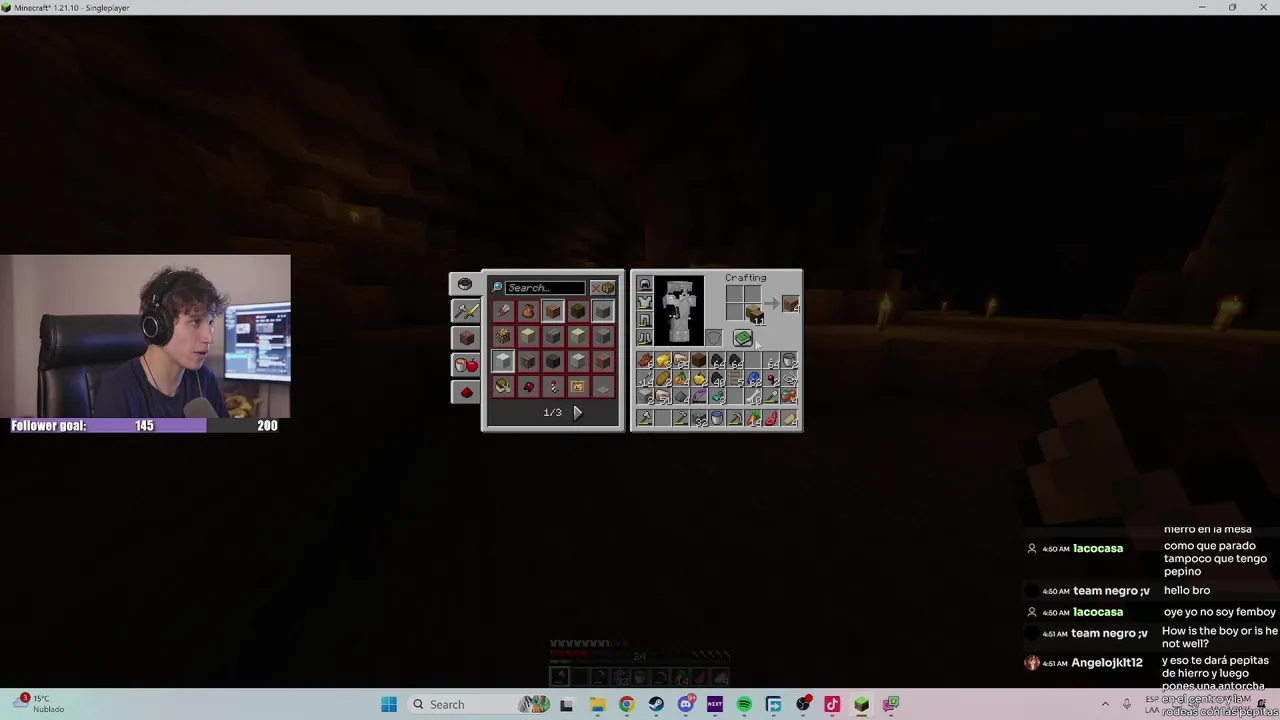The width and height of the screenshot is (1280, 720).
Task: Open the Windows Start menu
Action: [389, 704]
